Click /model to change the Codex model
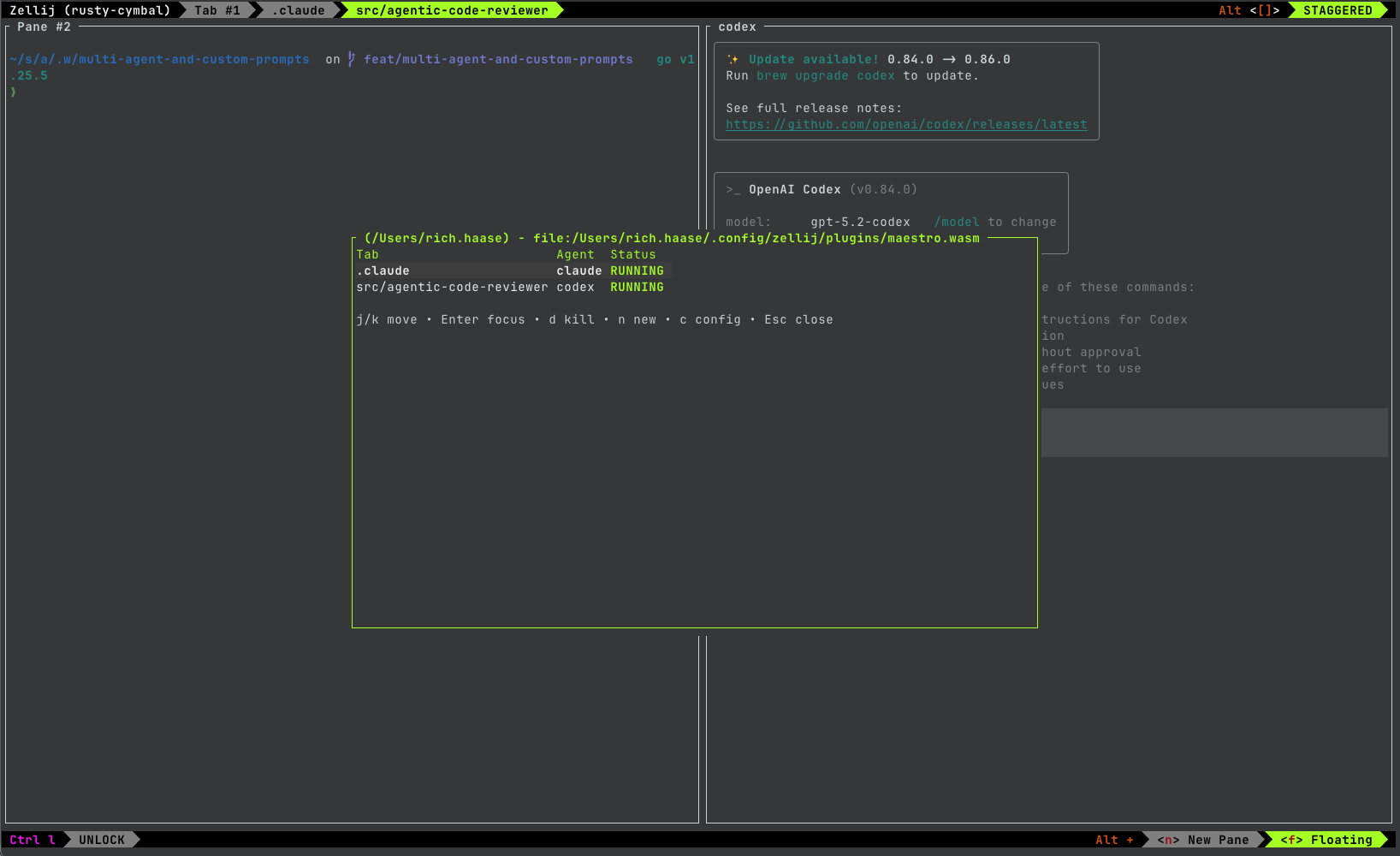 [958, 222]
